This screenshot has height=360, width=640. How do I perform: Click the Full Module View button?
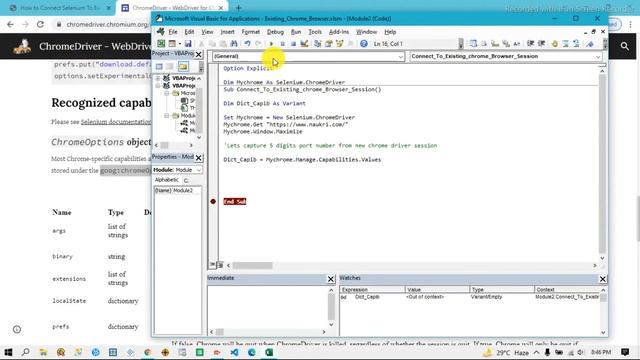pyautogui.click(x=220, y=265)
